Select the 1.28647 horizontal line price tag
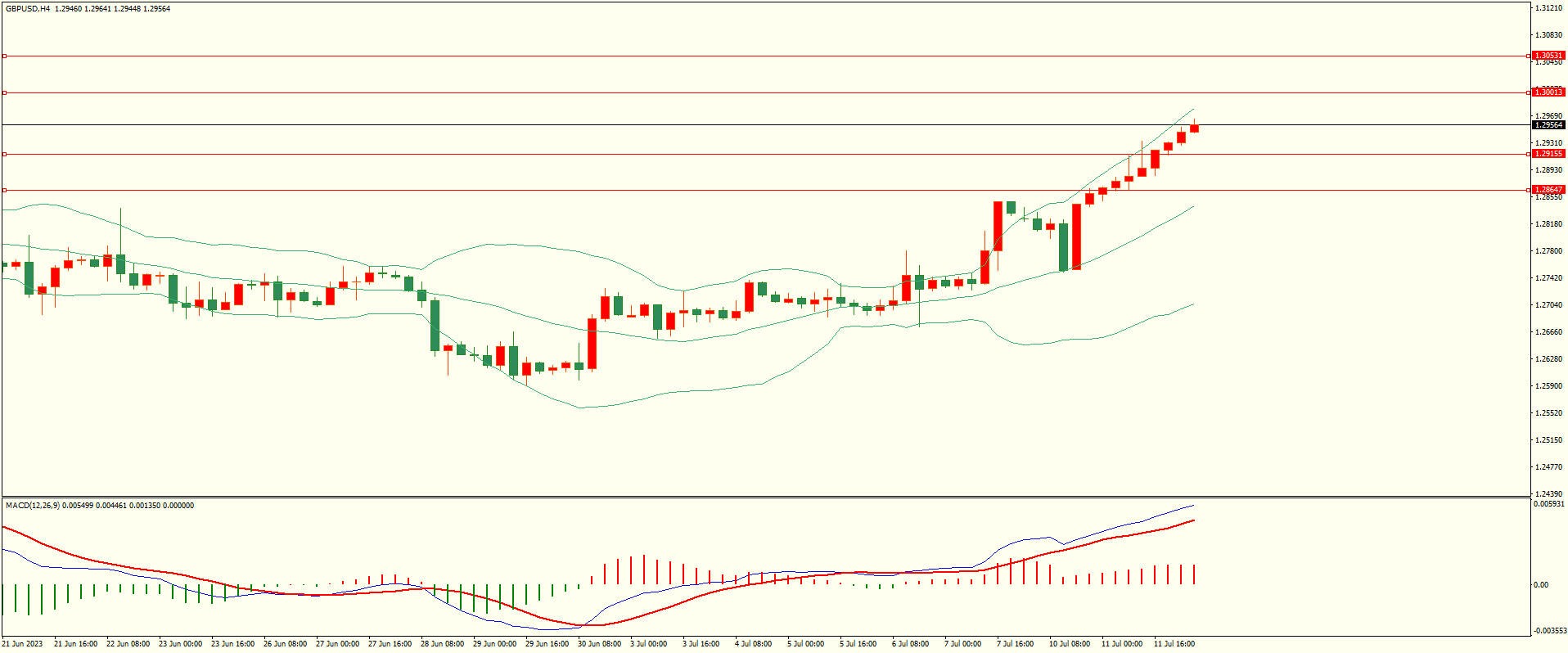The image size is (1568, 653). pyautogui.click(x=1548, y=190)
